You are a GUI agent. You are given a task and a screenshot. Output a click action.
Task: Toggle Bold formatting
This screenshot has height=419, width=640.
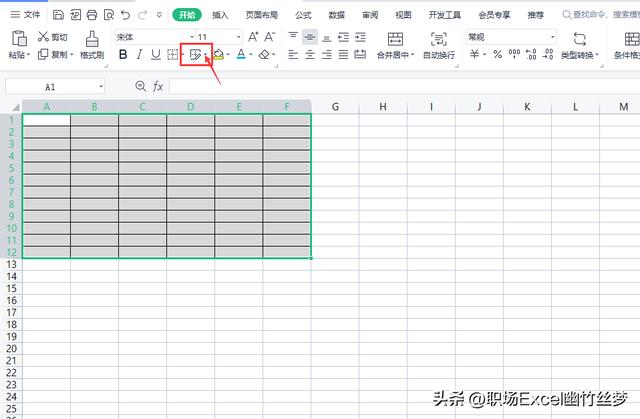[123, 54]
